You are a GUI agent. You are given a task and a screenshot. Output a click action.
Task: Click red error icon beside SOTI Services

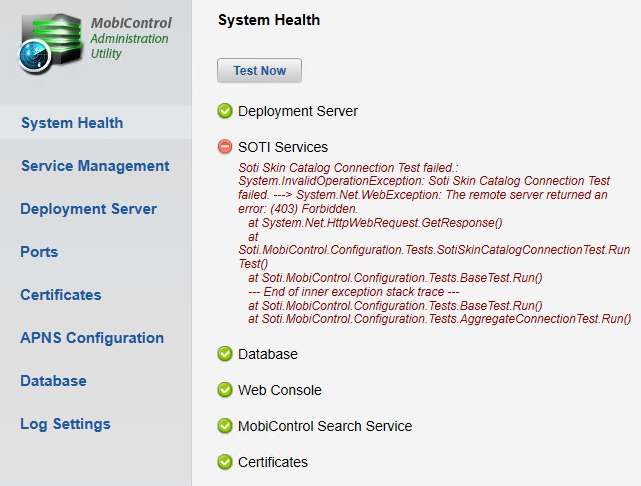point(225,147)
